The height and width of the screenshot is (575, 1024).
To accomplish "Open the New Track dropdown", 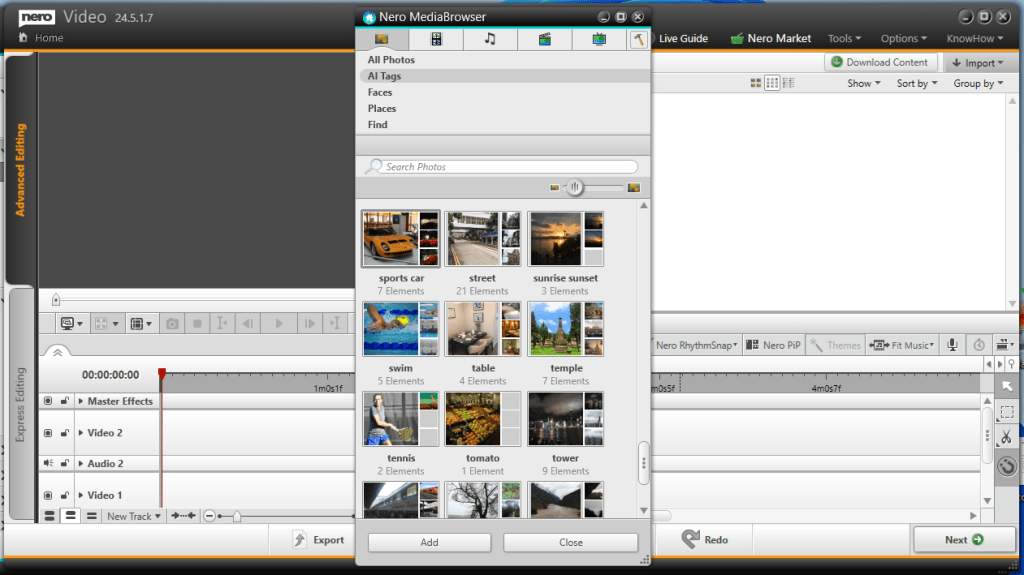I will pos(134,516).
